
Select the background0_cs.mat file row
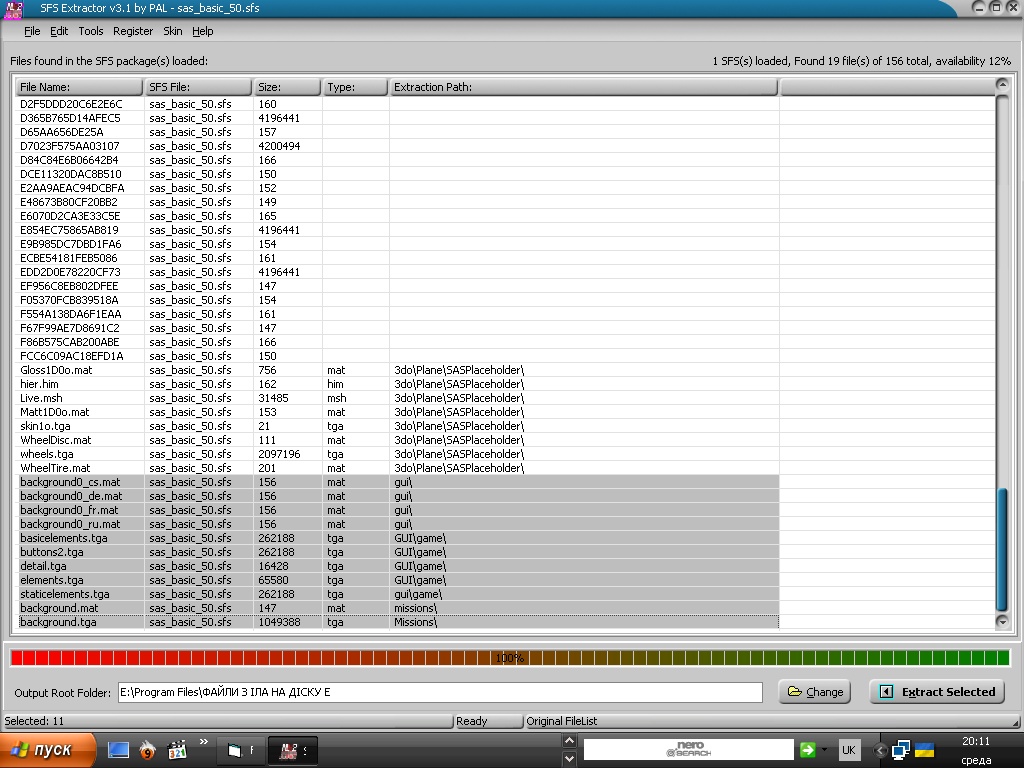397,482
